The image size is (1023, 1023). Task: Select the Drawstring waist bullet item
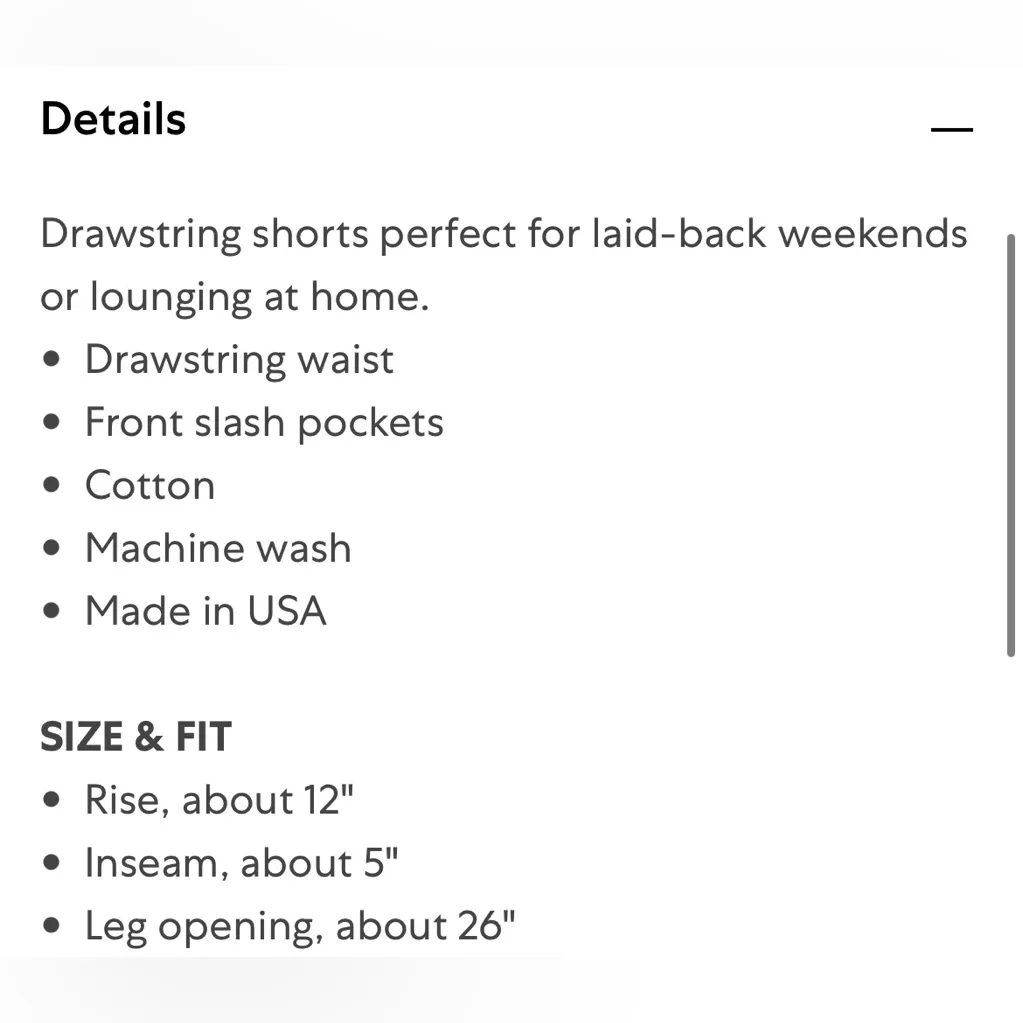tap(239, 359)
